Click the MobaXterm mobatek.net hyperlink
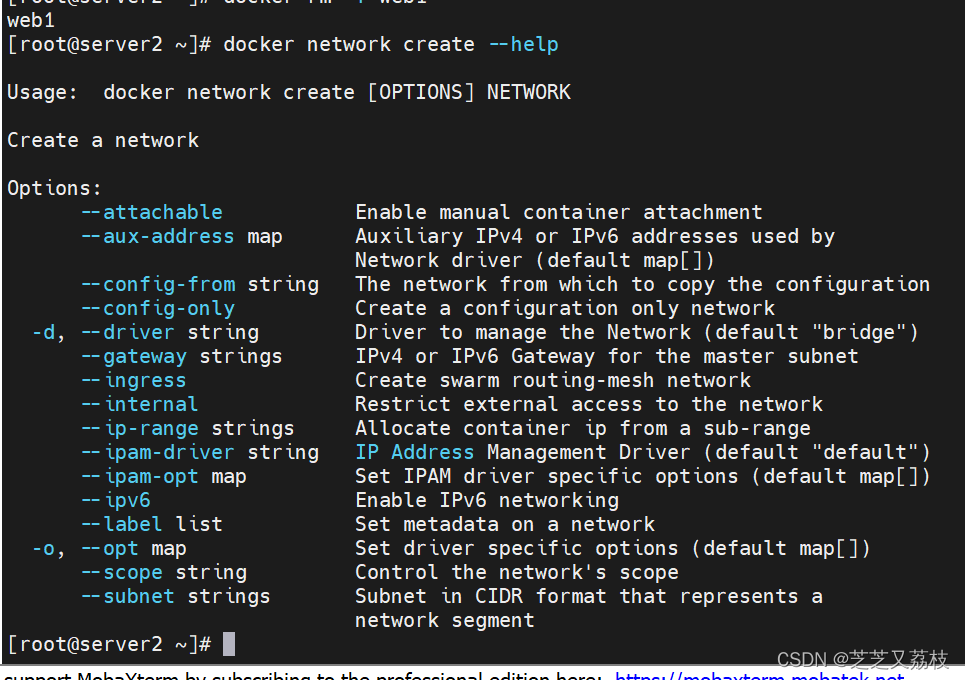 click(x=760, y=676)
